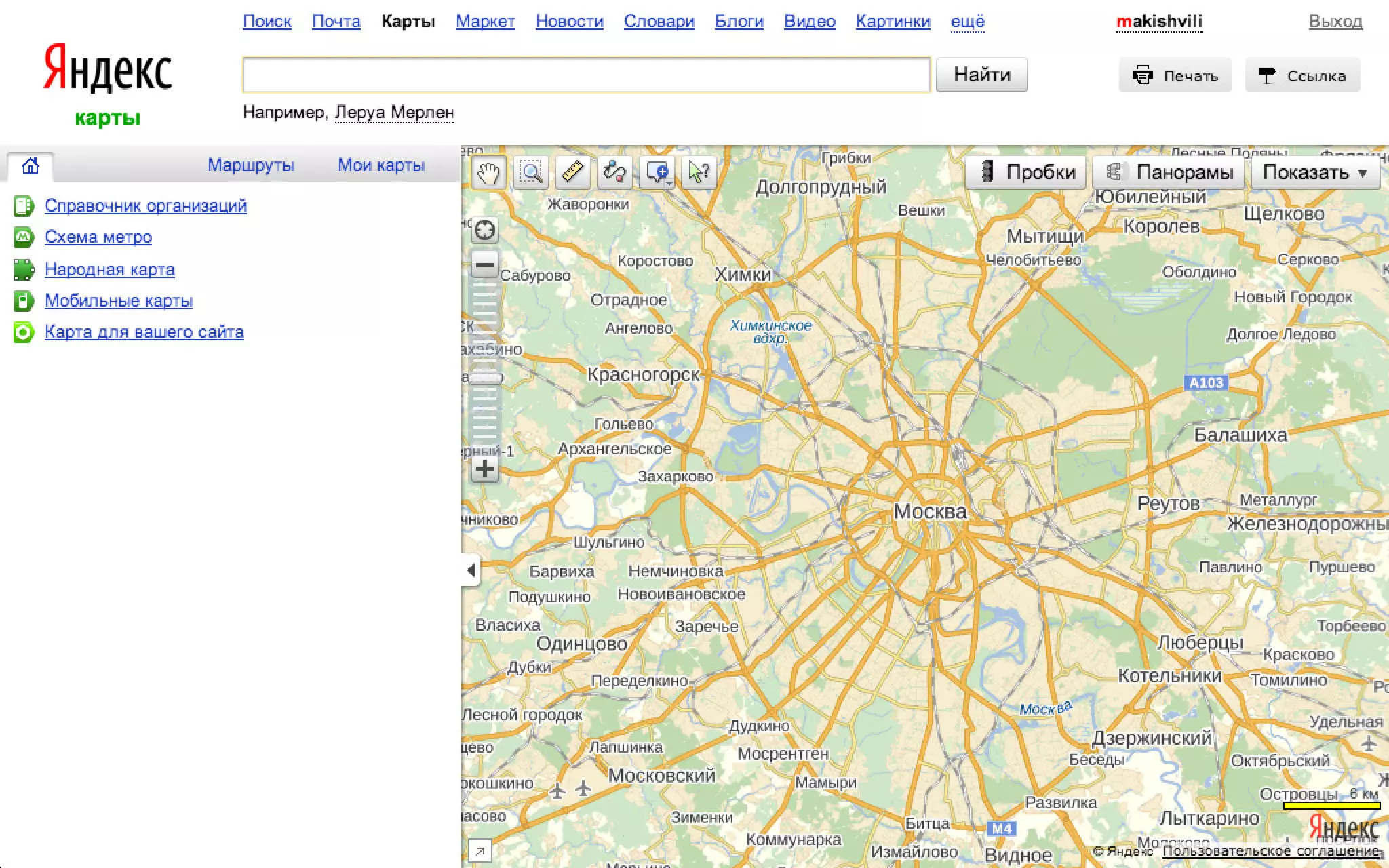Viewport: 1389px width, 868px height.
Task: Toggle the Панорамы panoramas layer
Action: click(1169, 172)
